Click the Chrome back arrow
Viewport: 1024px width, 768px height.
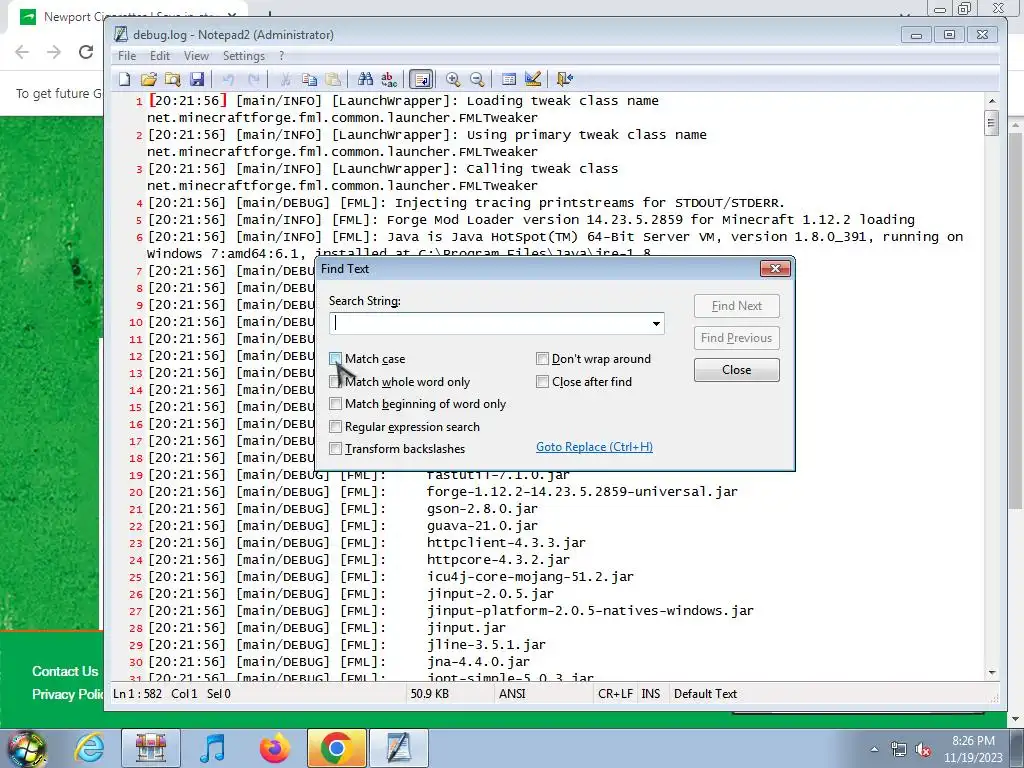[22, 52]
